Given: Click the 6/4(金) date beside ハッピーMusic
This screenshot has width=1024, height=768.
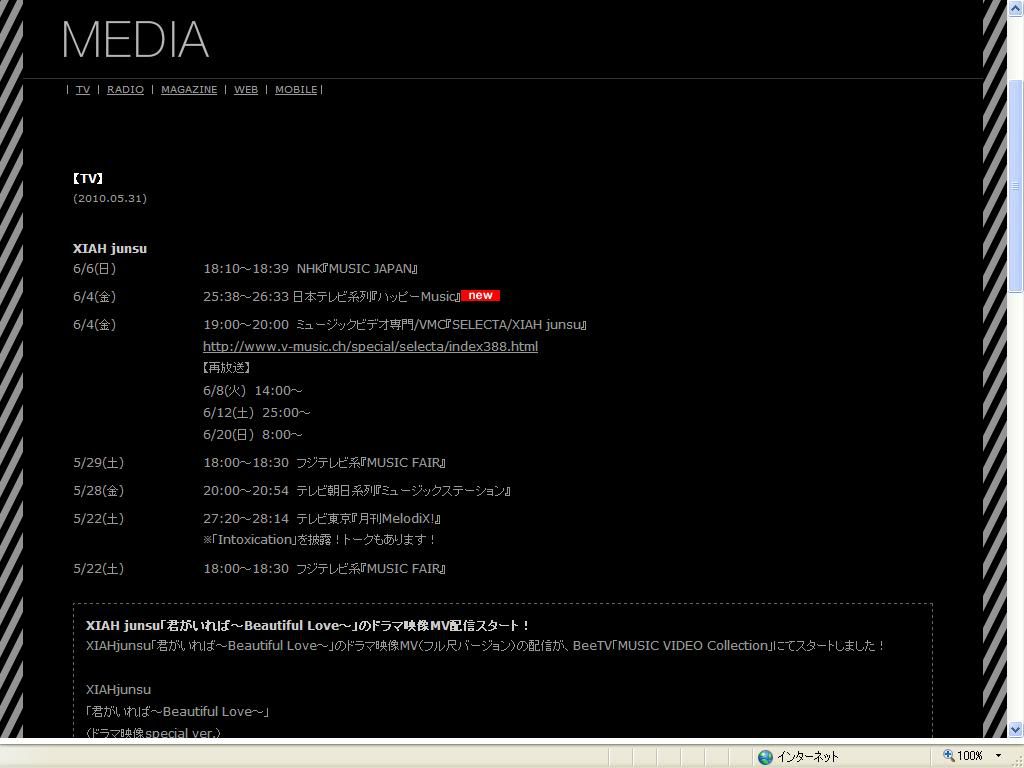Looking at the screenshot, I should [x=95, y=297].
